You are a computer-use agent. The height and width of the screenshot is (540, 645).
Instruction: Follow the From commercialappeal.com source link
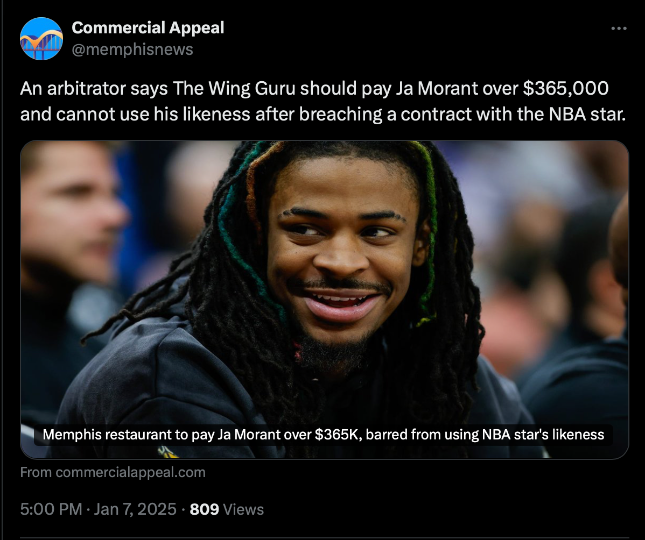point(113,472)
